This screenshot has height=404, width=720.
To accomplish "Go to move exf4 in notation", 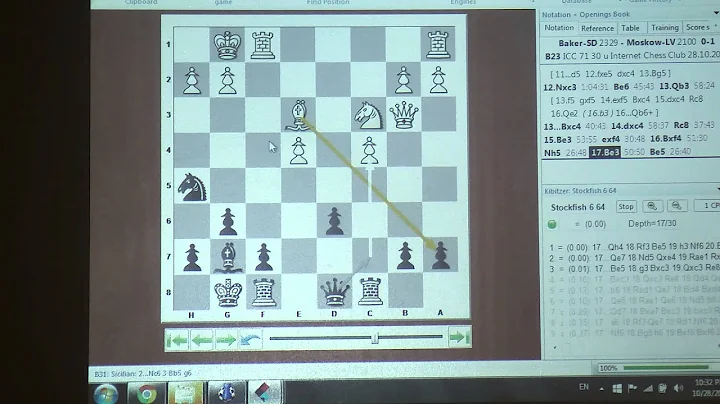I will [611, 139].
